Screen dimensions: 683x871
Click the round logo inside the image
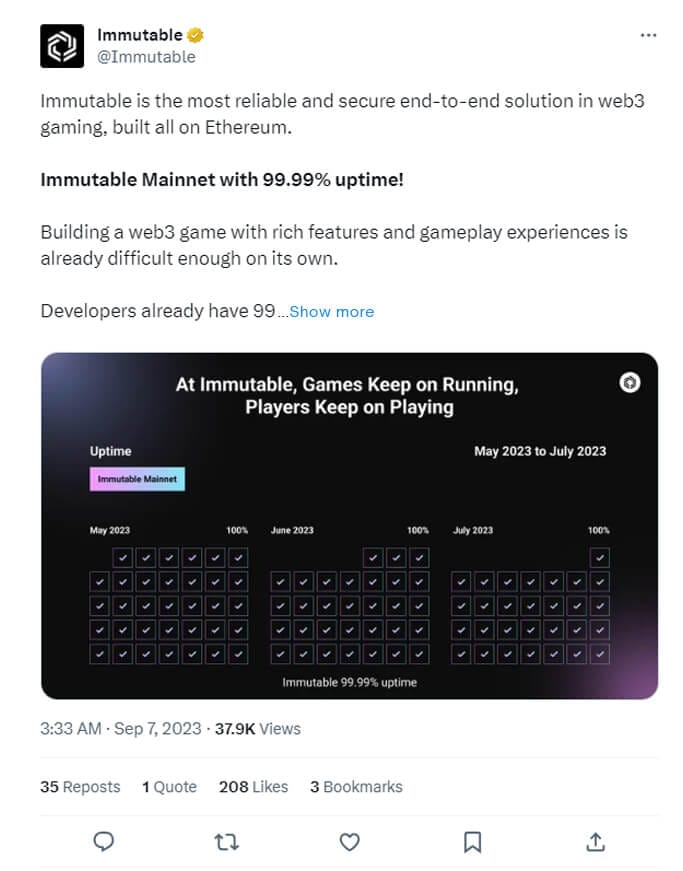coord(630,382)
